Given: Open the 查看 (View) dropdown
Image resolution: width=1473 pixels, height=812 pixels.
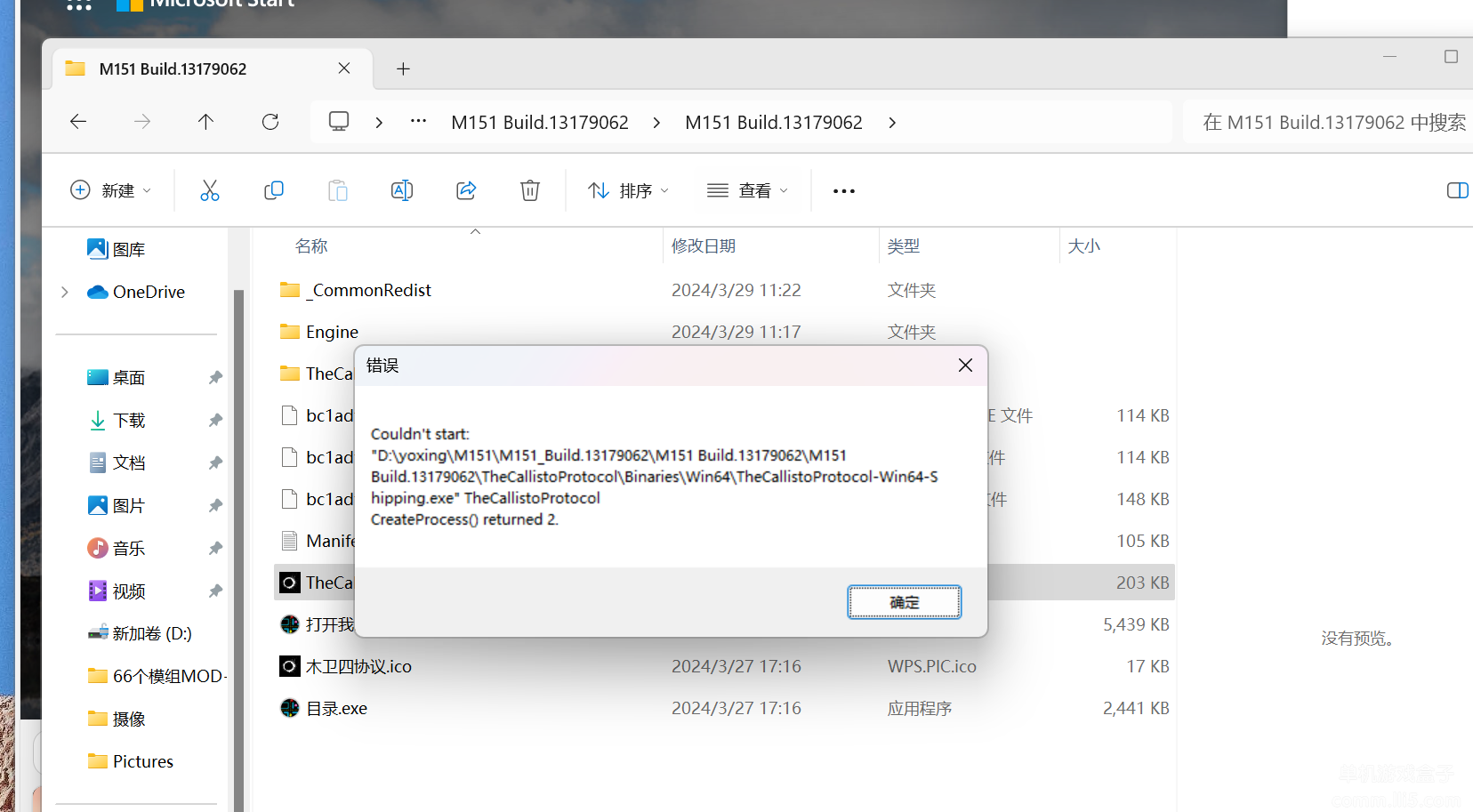Looking at the screenshot, I should pyautogui.click(x=748, y=190).
